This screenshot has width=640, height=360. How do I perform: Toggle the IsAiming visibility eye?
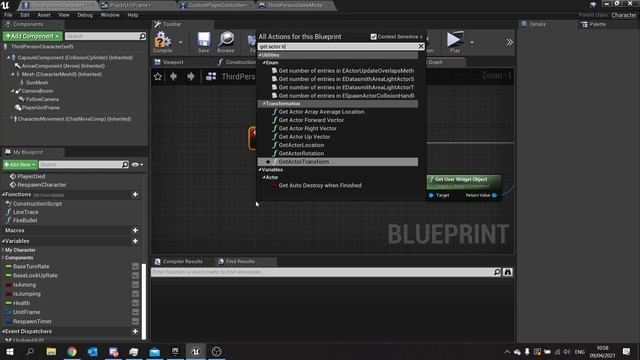[136, 285]
